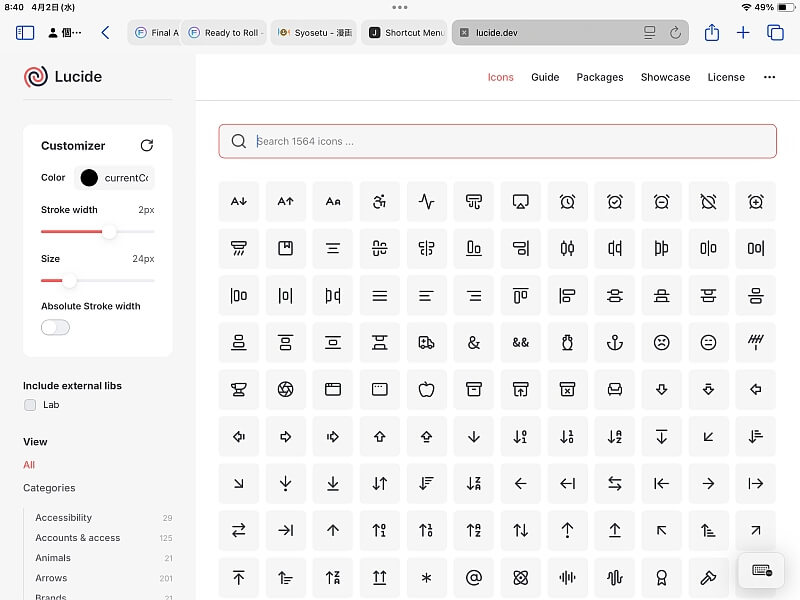Open the Safari profile menu
Screen dimensions: 800x600
[x=65, y=33]
